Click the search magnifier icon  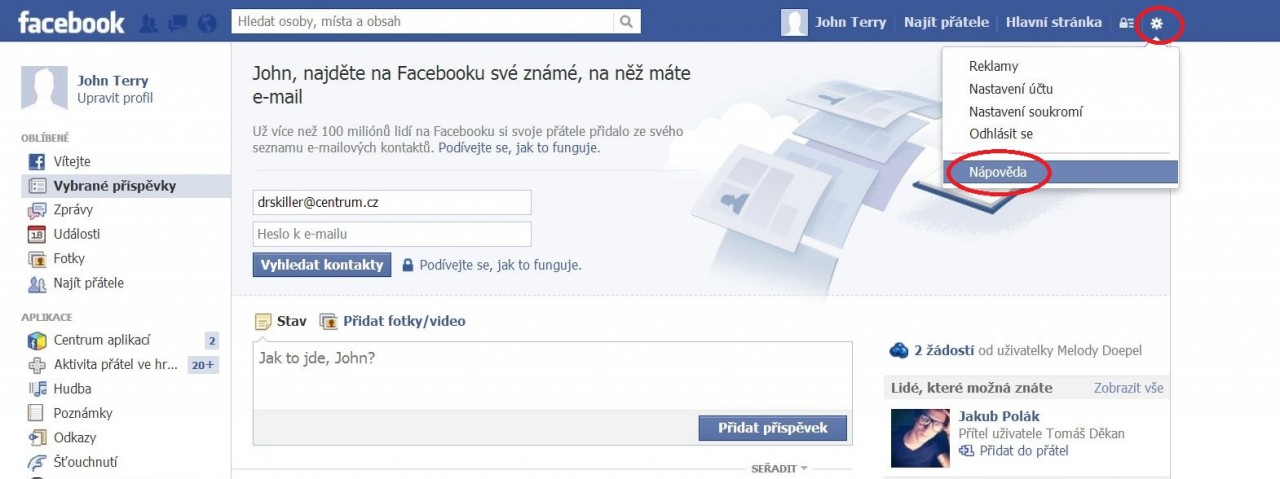(x=626, y=21)
